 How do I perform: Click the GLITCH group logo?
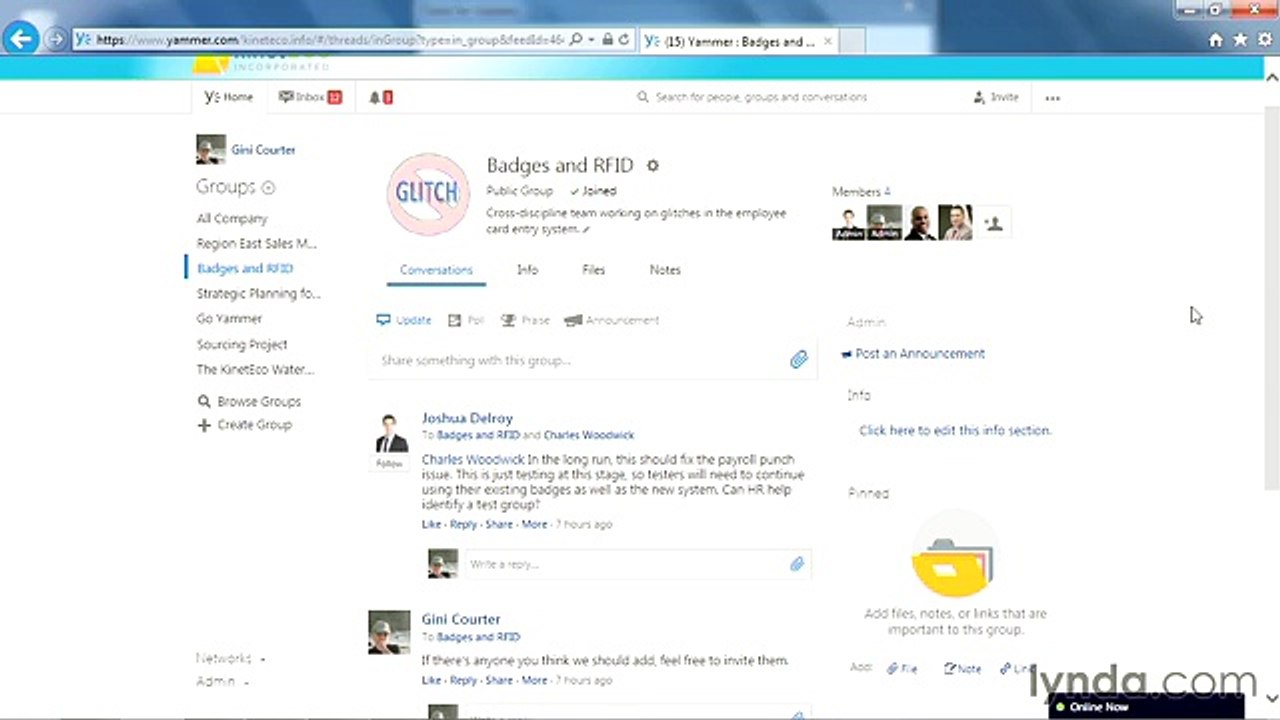428,194
